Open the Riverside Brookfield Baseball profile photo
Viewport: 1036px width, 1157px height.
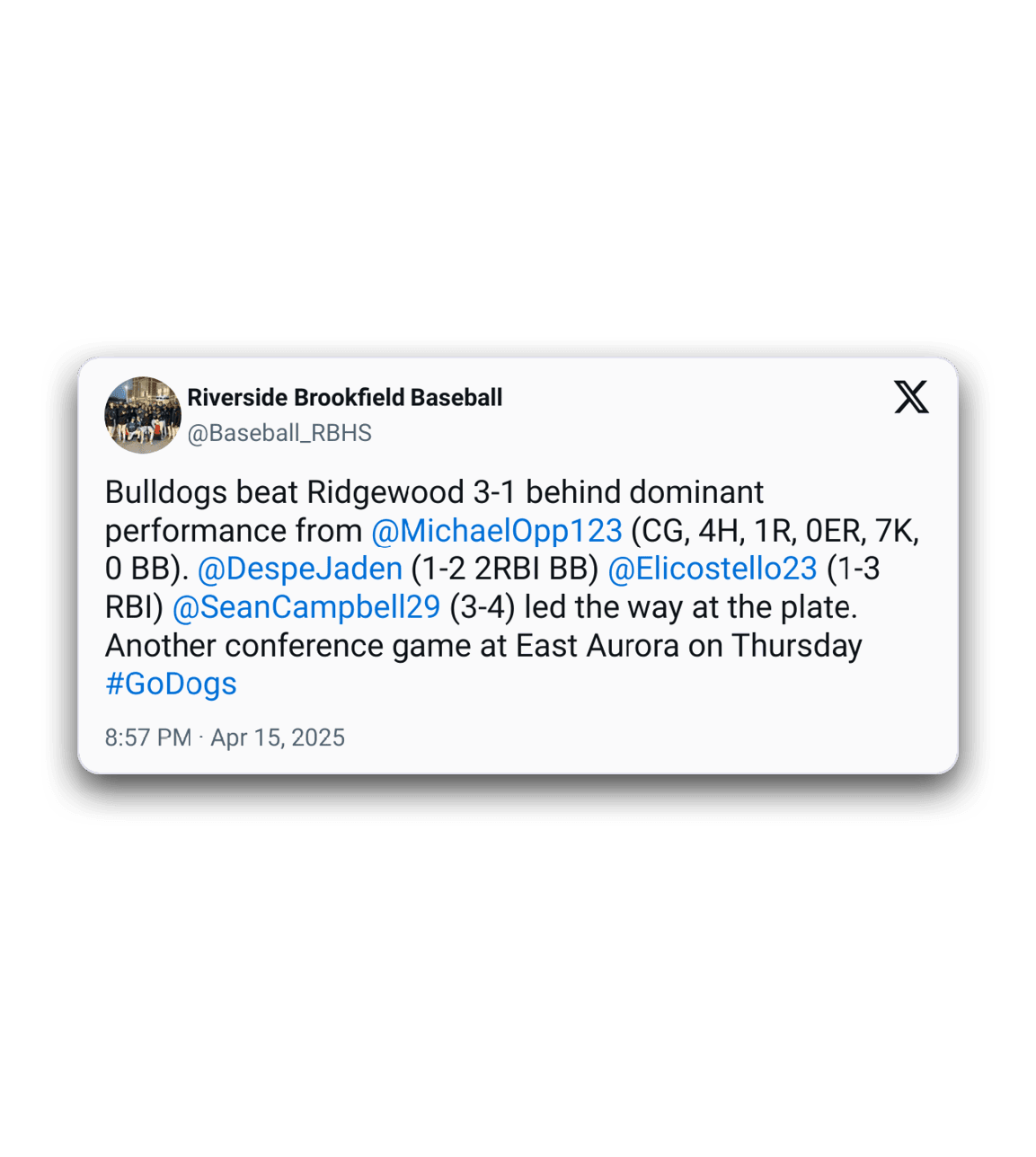[143, 415]
